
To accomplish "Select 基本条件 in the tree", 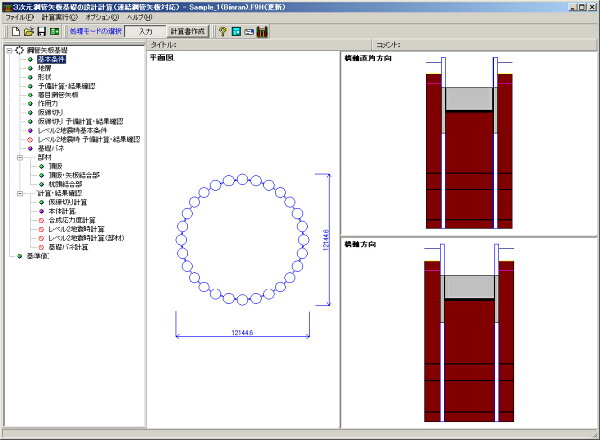I will [x=52, y=60].
